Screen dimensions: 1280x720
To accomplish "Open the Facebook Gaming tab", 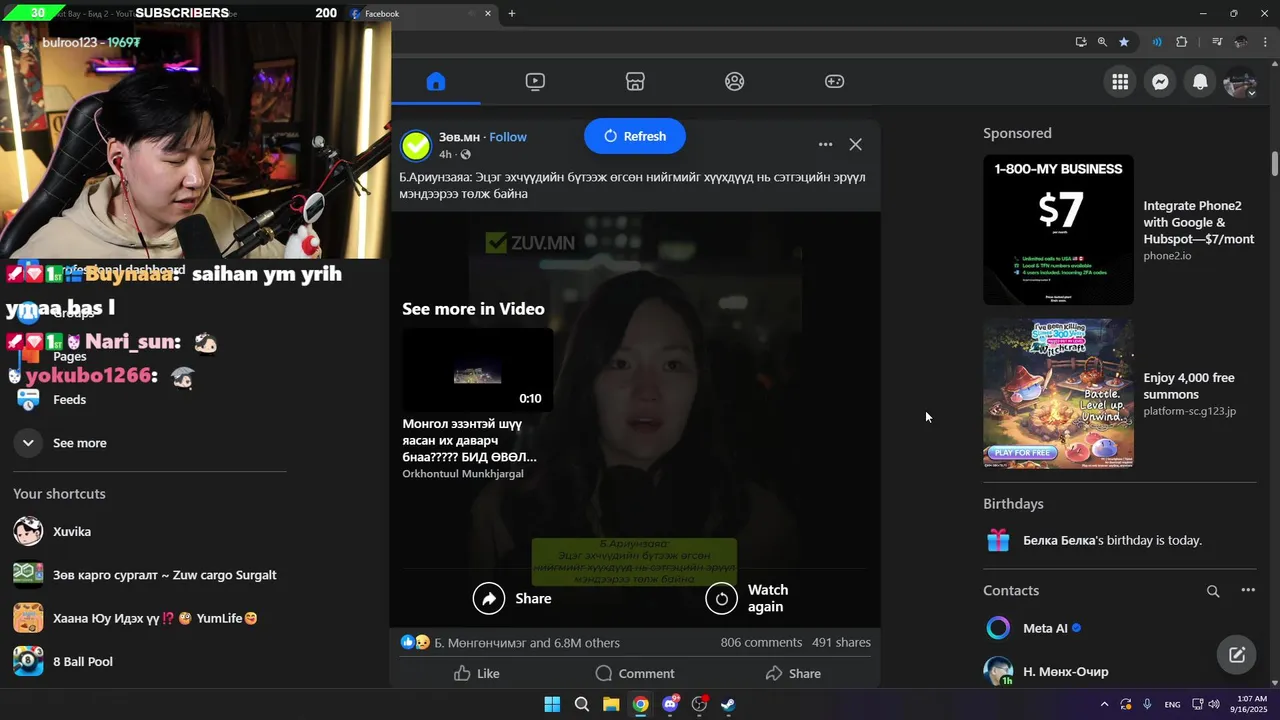I will [834, 82].
